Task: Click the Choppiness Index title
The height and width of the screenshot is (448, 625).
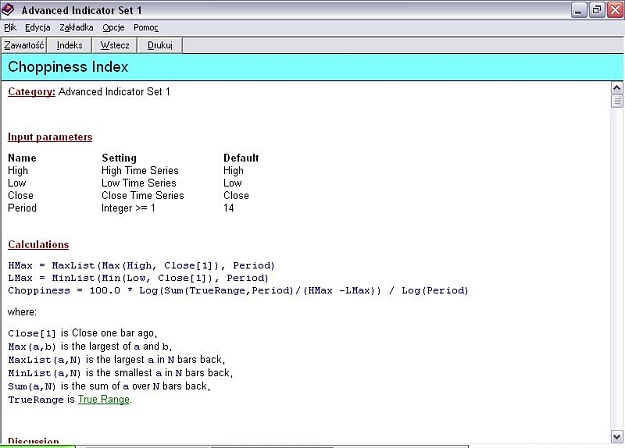Action: [x=68, y=67]
